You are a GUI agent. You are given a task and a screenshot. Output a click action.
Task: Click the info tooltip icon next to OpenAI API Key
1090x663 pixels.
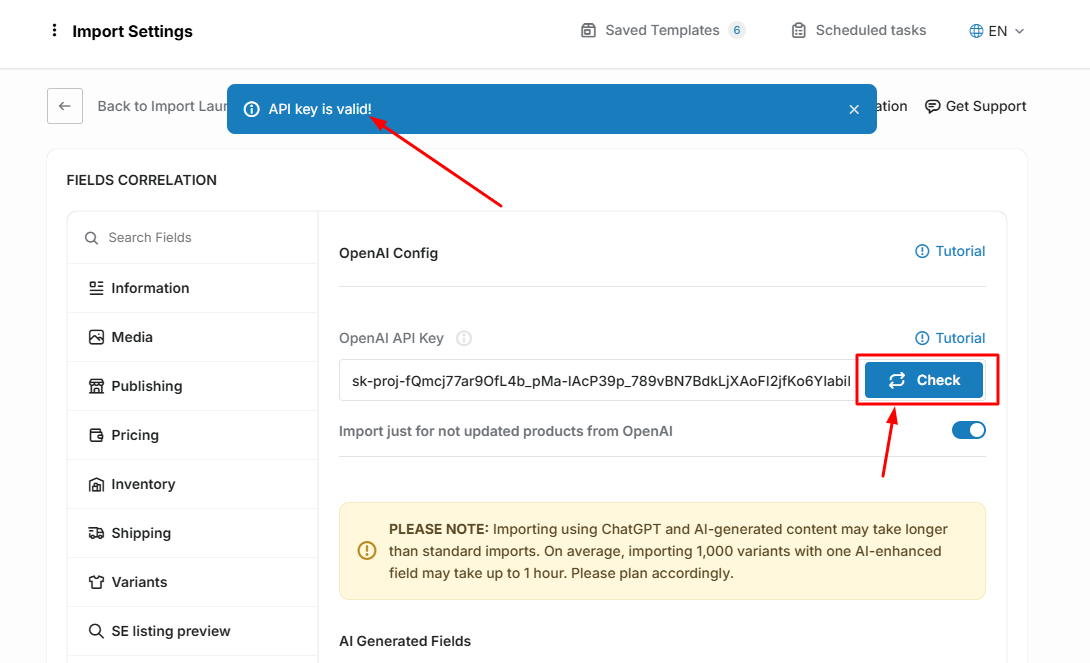pos(464,338)
